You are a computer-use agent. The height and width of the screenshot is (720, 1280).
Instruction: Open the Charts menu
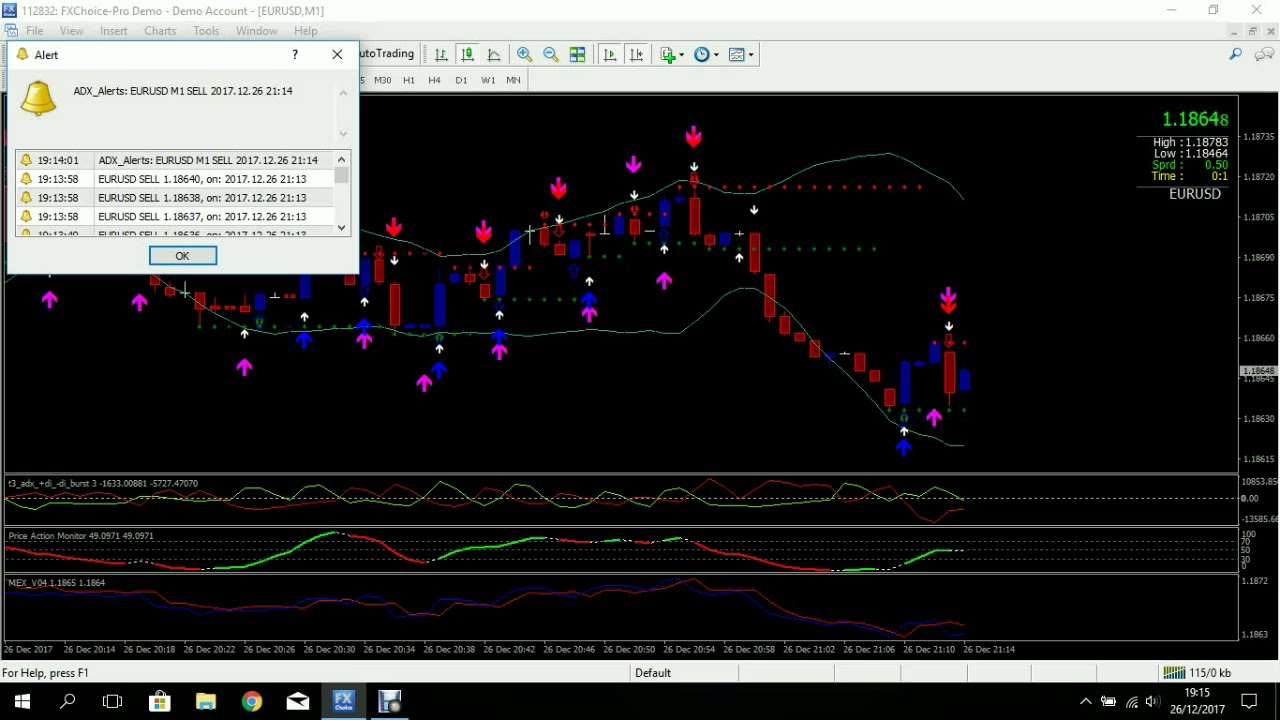coord(160,31)
